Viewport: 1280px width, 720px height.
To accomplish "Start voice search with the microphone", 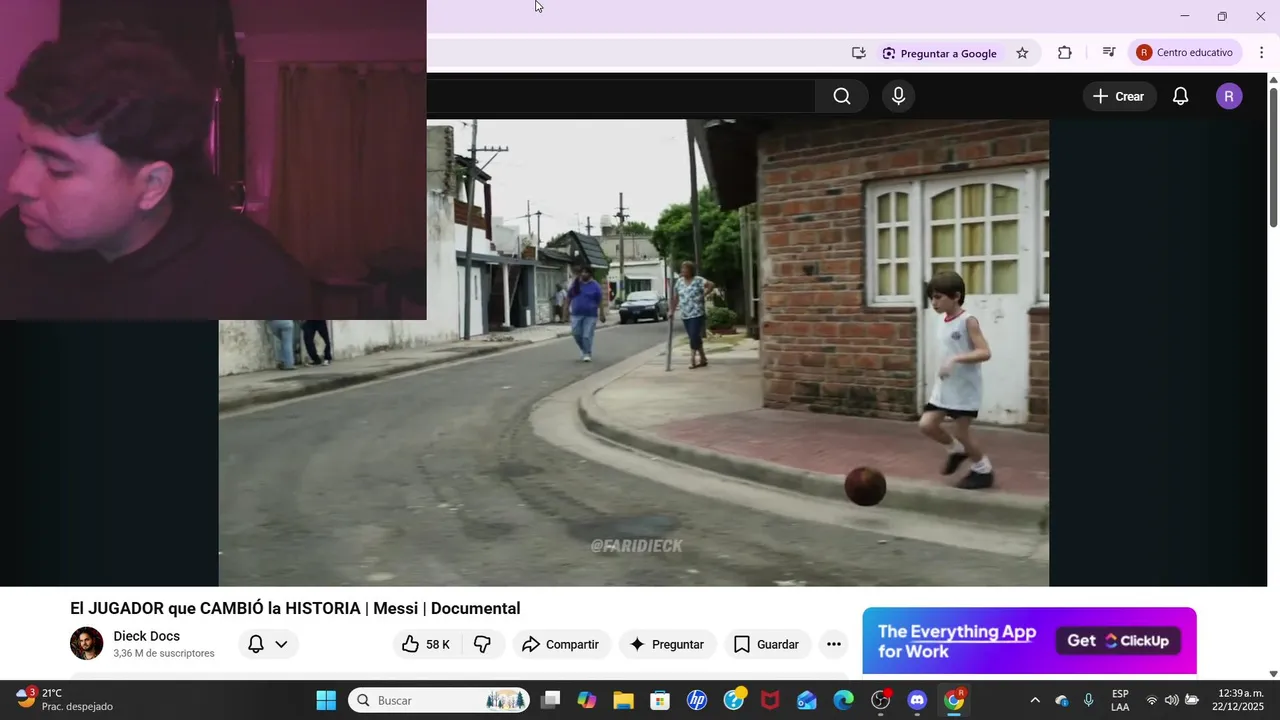I will pos(898,96).
